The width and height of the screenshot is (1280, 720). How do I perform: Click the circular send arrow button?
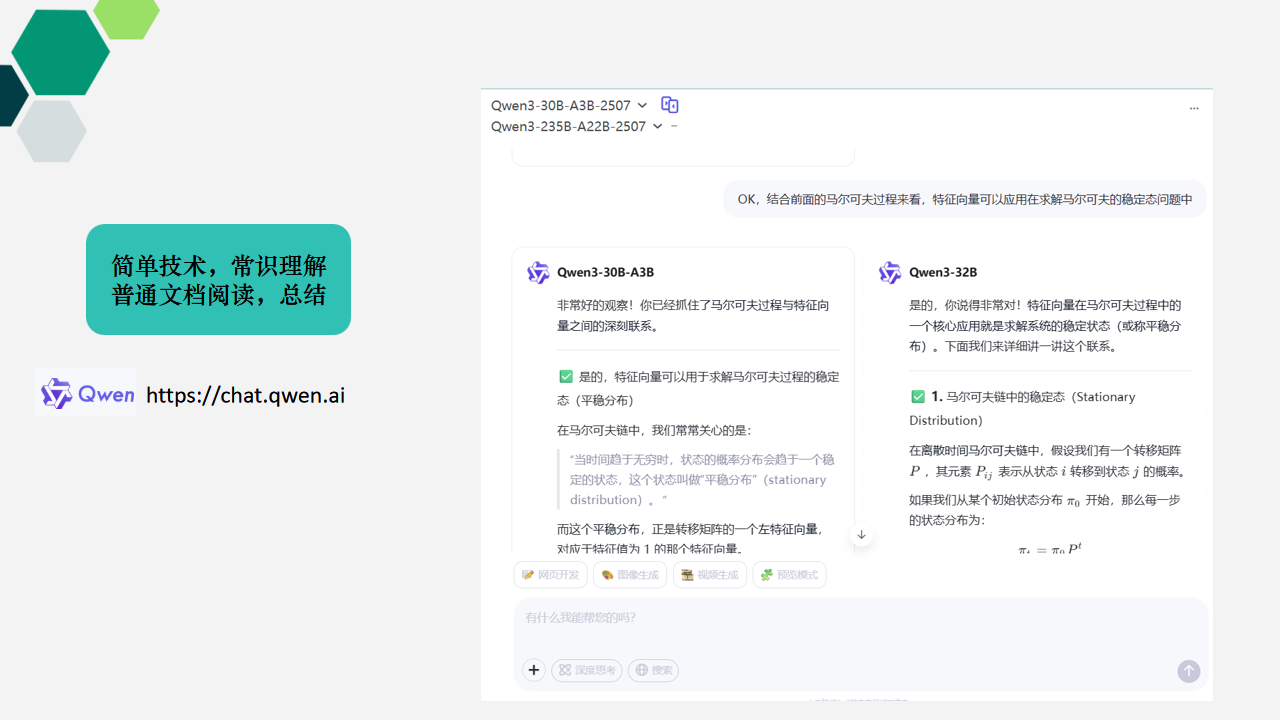pyautogui.click(x=1188, y=671)
